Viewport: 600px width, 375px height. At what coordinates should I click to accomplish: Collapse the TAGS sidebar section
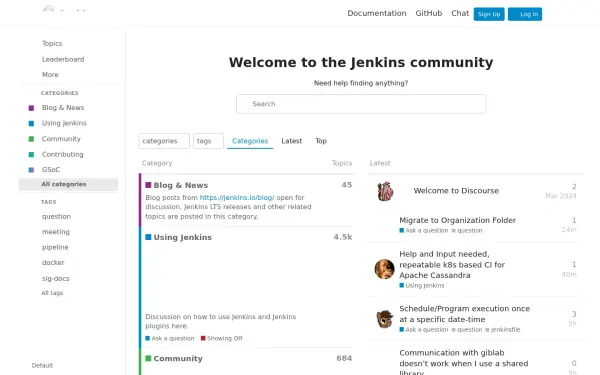tap(49, 202)
